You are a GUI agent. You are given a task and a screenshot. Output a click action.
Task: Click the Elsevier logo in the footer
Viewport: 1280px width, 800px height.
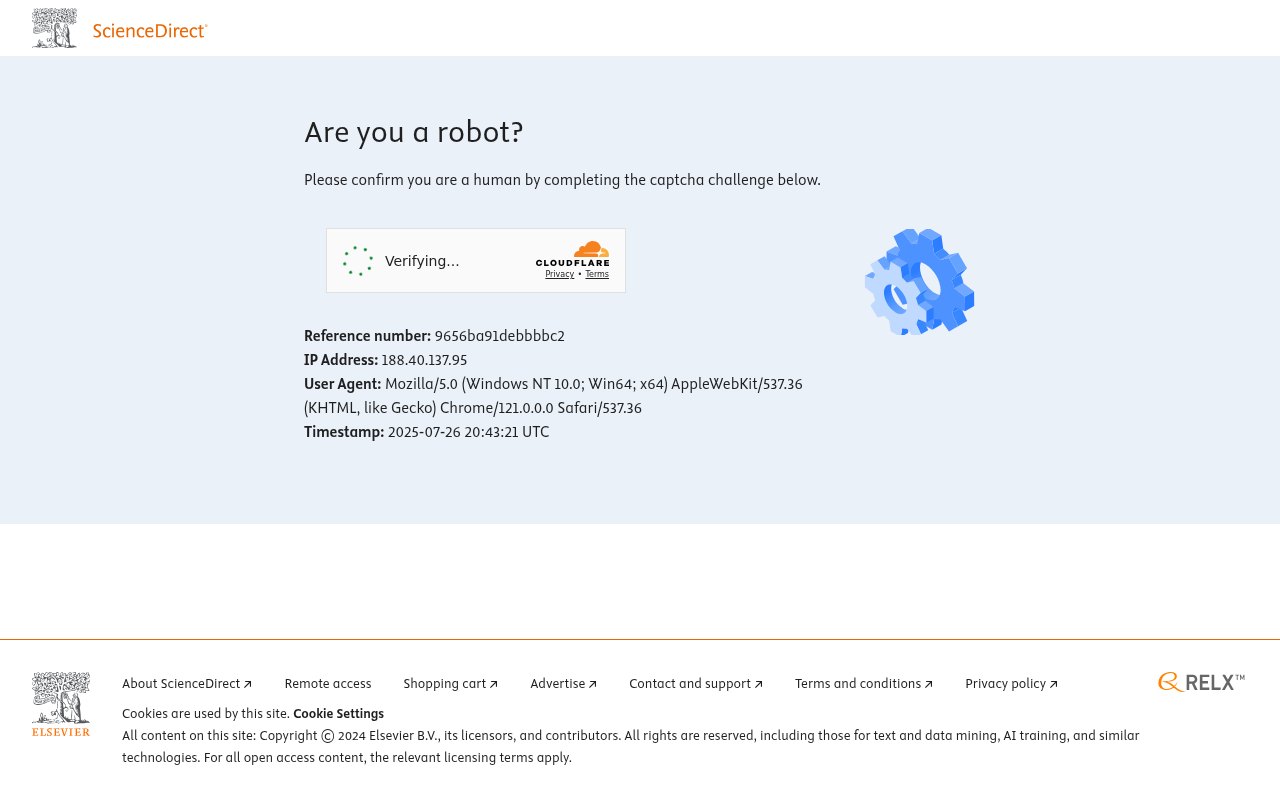tap(61, 704)
